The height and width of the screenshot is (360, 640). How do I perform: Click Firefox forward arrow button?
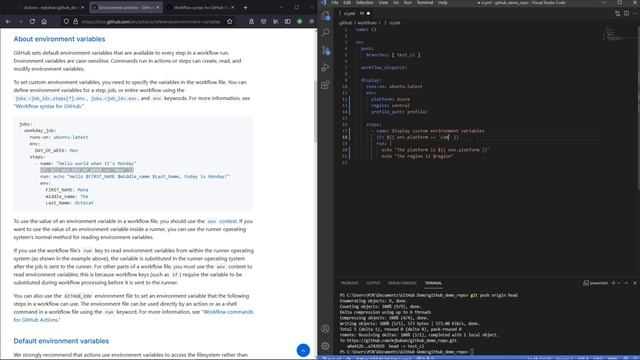[x=20, y=21]
